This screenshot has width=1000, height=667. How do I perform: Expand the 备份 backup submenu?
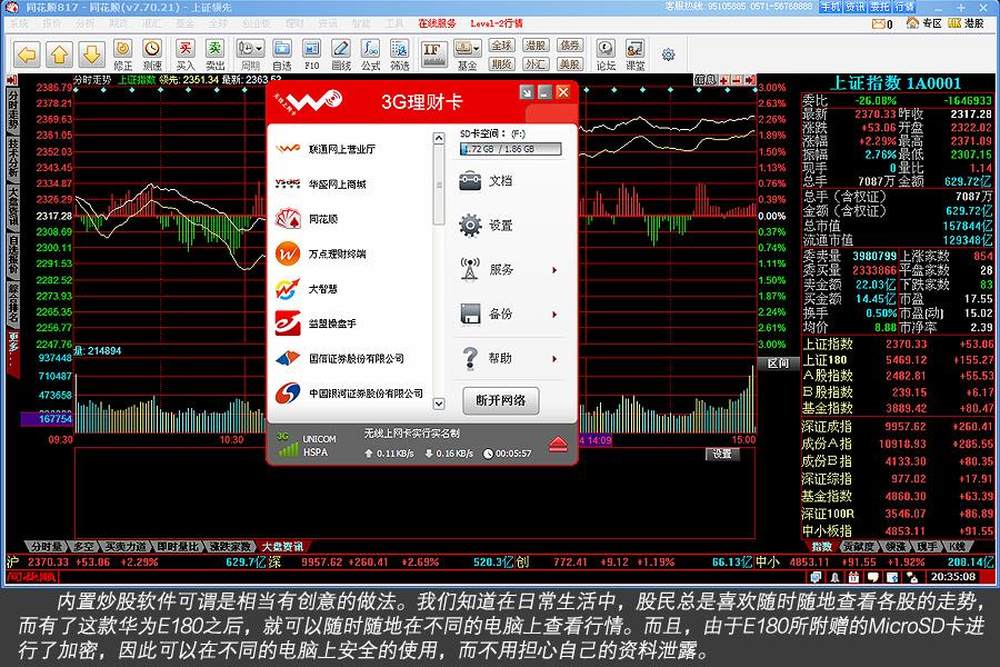tap(554, 314)
